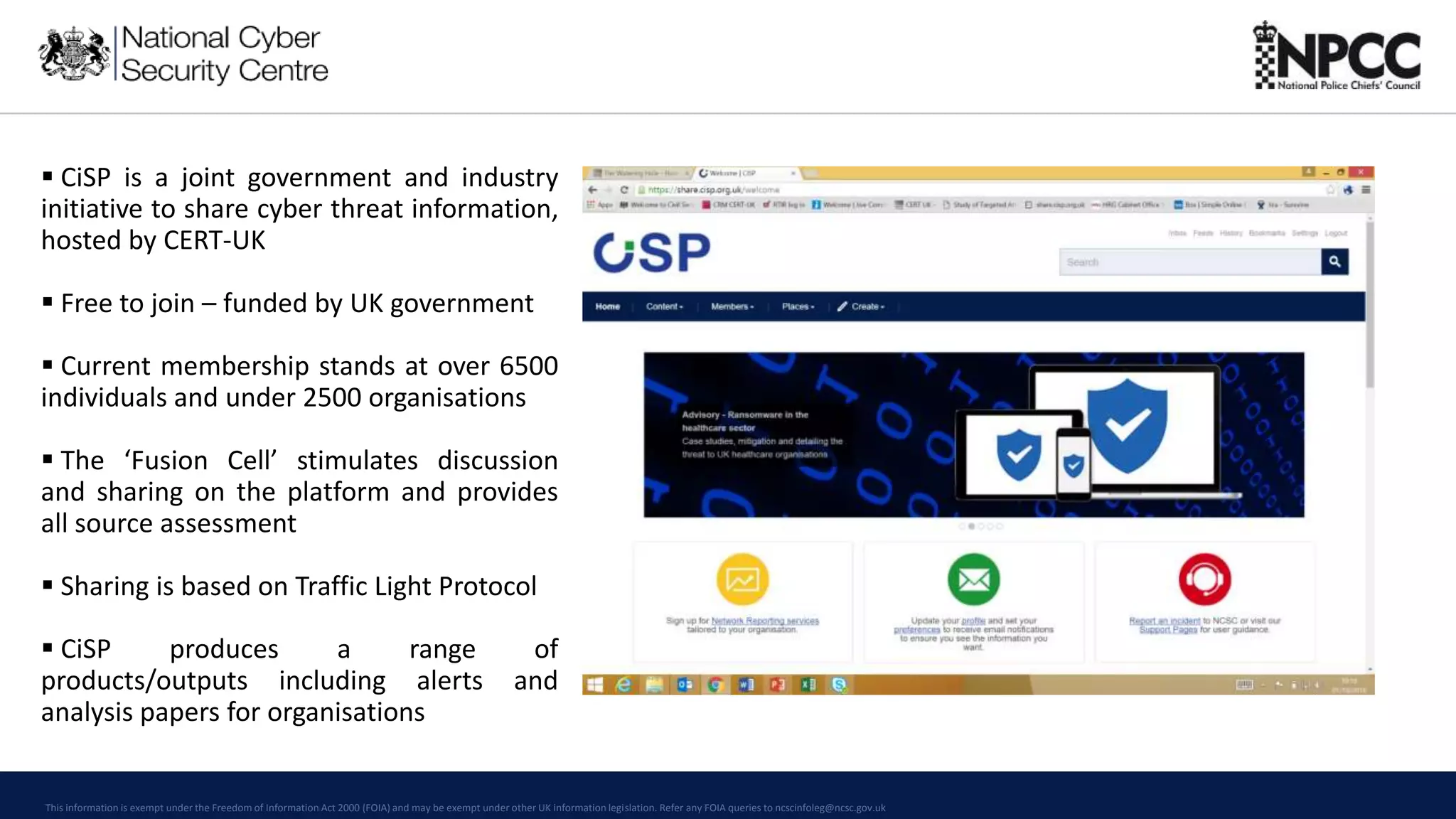Open the Windows Start button
The width and height of the screenshot is (1456, 819).
pos(595,685)
